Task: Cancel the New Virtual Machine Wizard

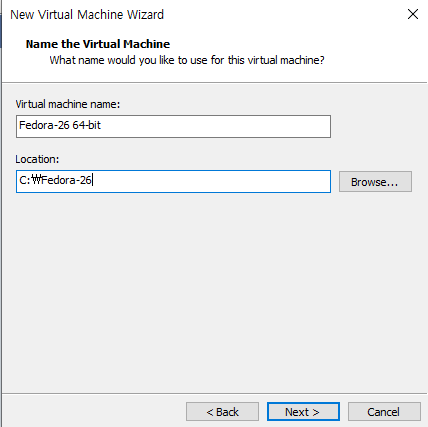Action: click(x=384, y=412)
